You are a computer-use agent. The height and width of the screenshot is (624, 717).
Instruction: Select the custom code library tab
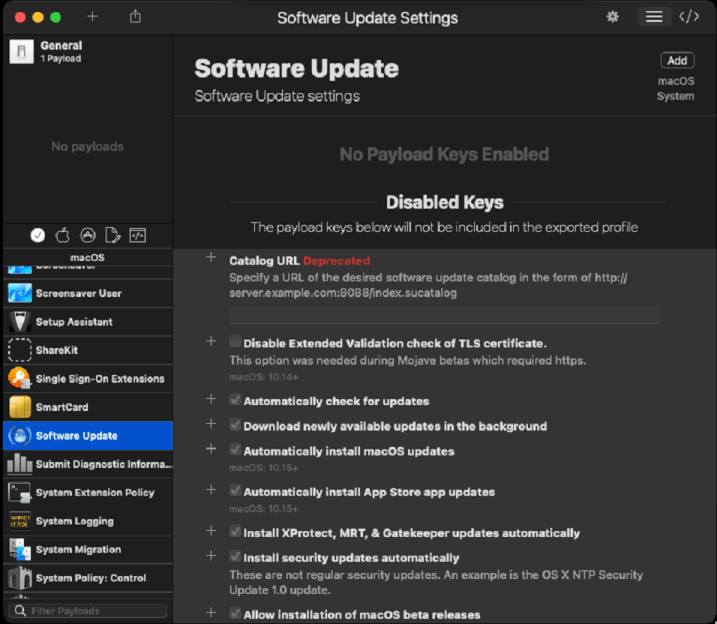(138, 235)
